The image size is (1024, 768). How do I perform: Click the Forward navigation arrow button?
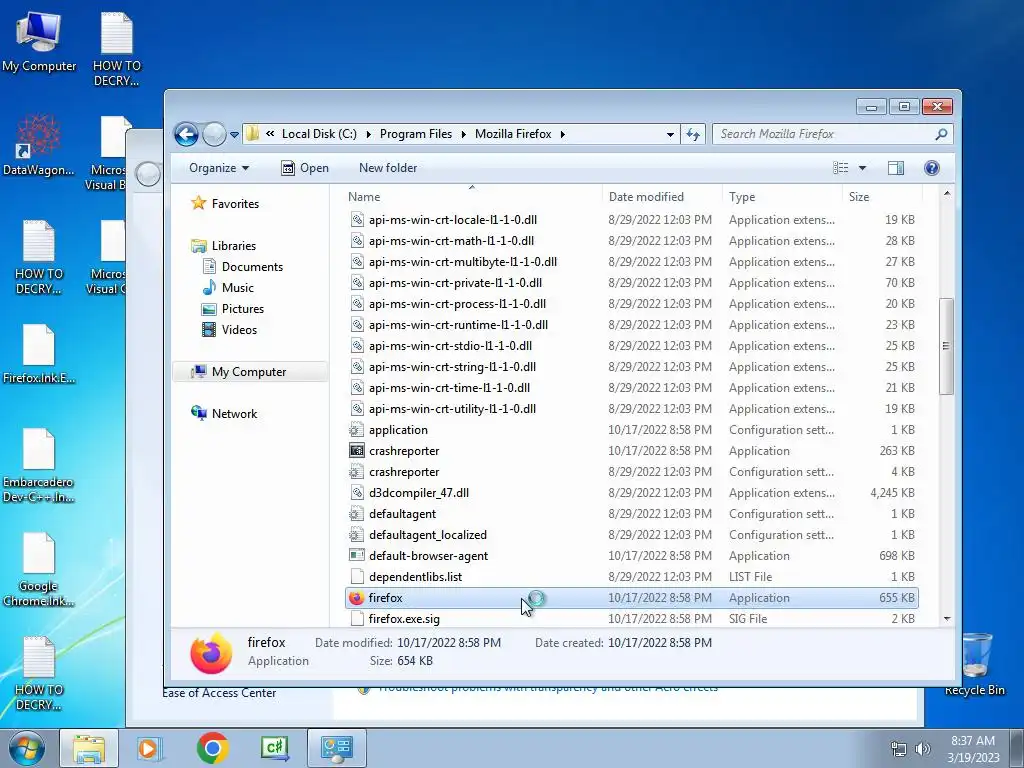214,135
